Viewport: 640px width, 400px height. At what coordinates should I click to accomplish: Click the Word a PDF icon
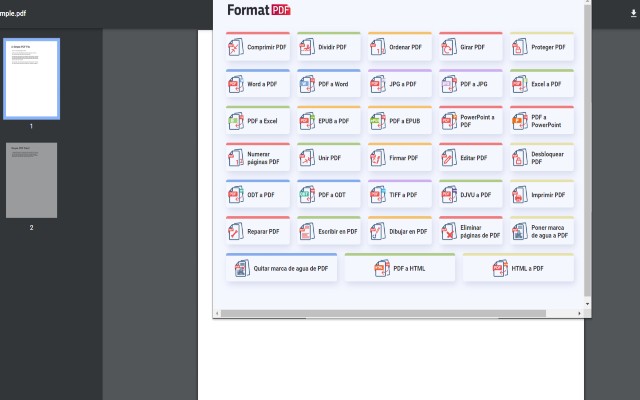(x=236, y=84)
